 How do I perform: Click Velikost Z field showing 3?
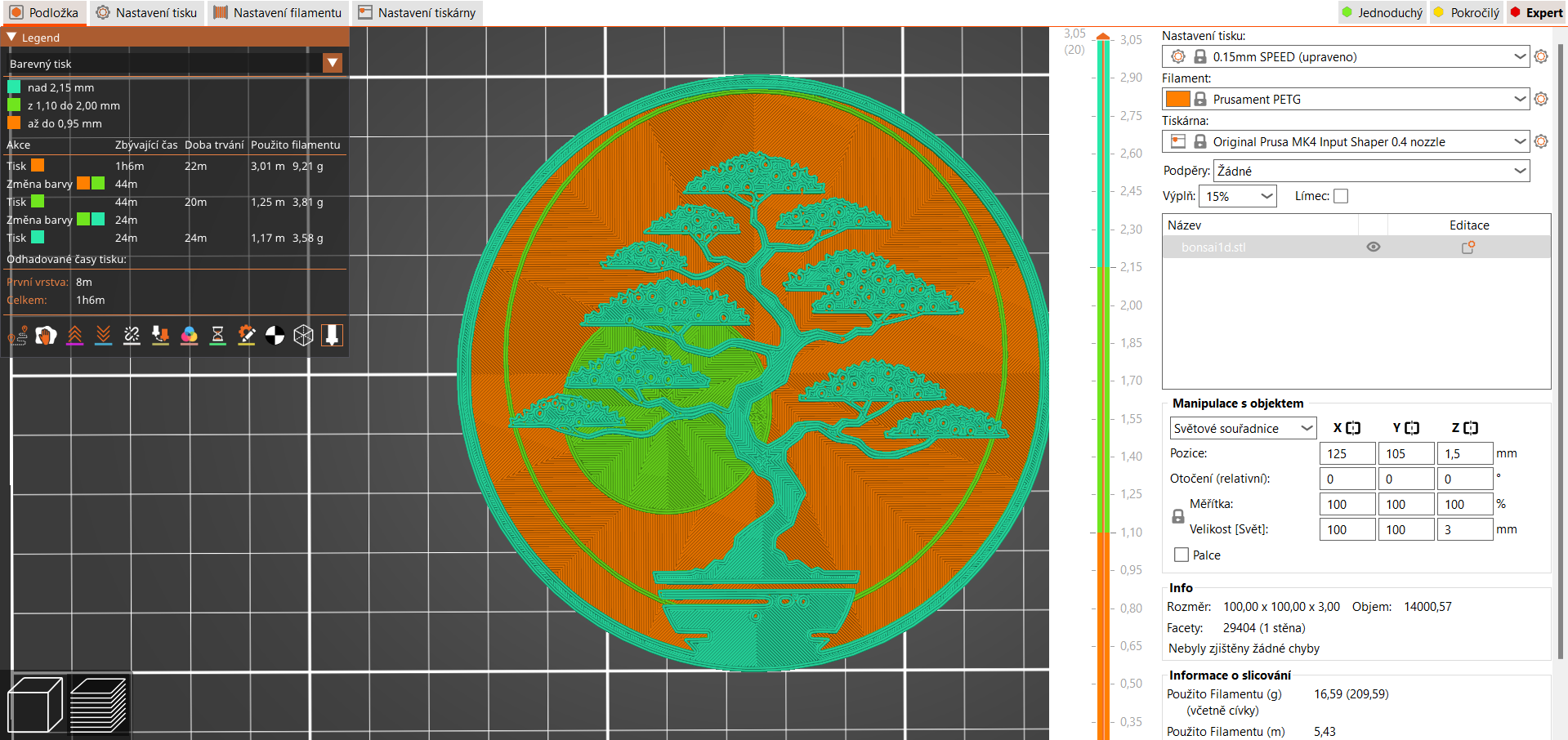(1465, 529)
